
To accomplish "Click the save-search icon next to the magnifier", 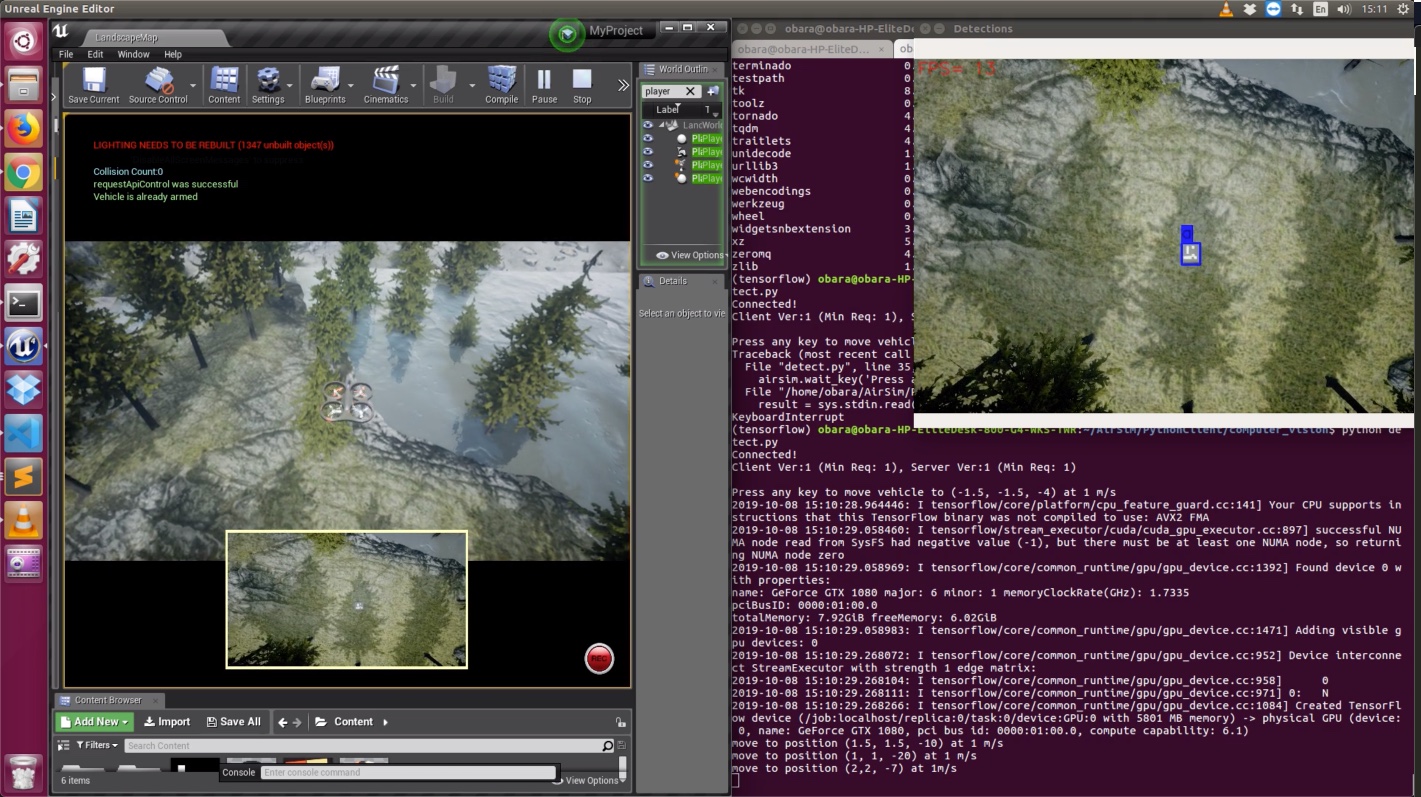I will click(x=622, y=746).
